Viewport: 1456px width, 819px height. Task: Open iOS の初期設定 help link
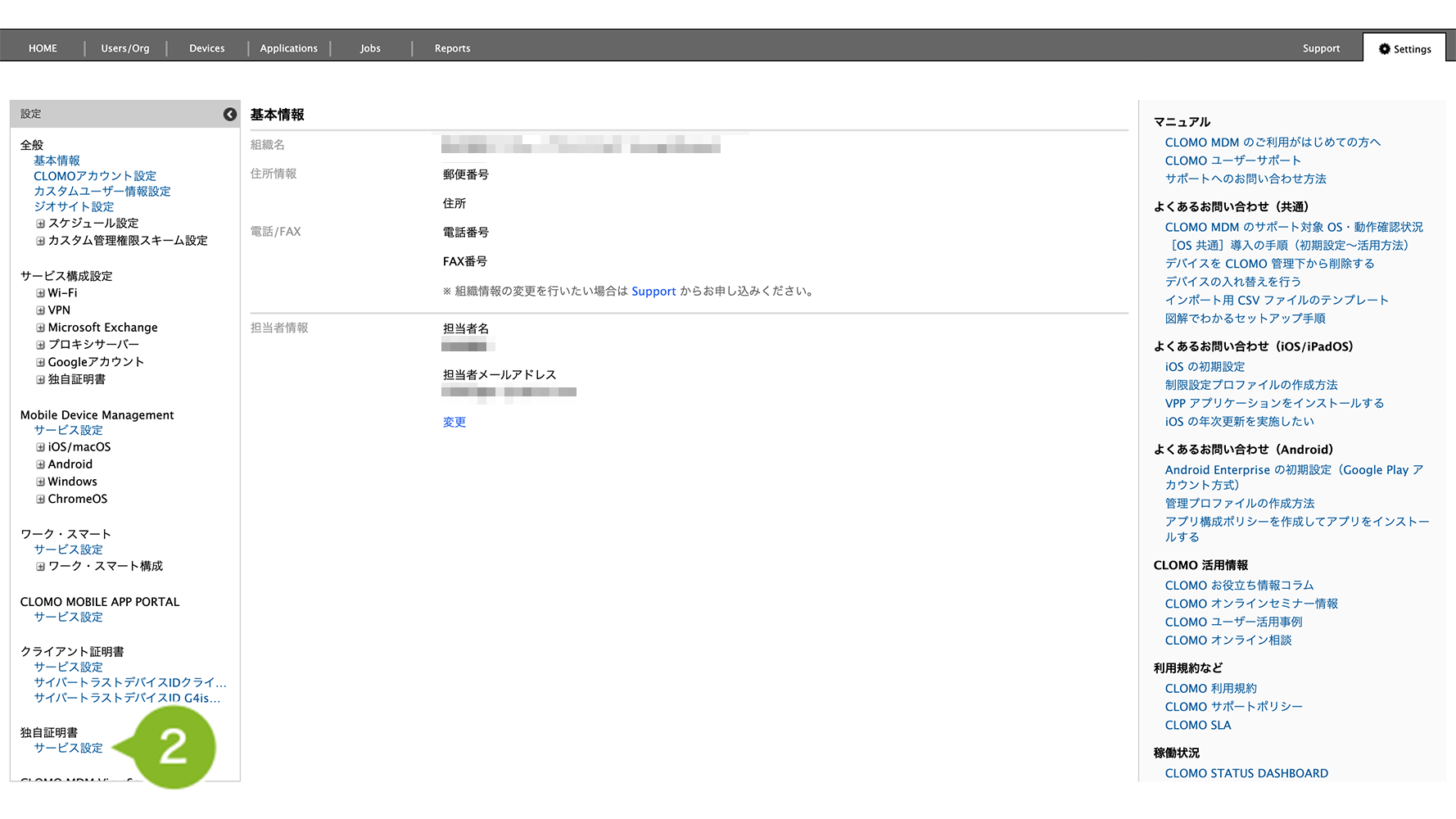pyautogui.click(x=1205, y=367)
